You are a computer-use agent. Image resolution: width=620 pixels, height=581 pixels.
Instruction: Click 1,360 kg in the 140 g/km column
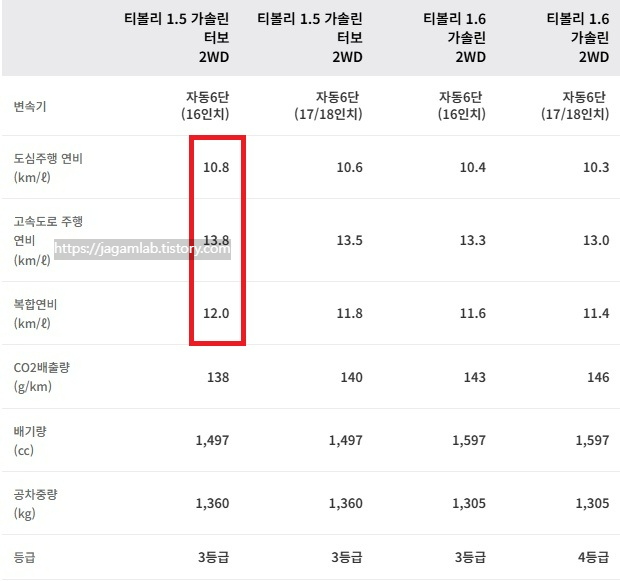(346, 504)
